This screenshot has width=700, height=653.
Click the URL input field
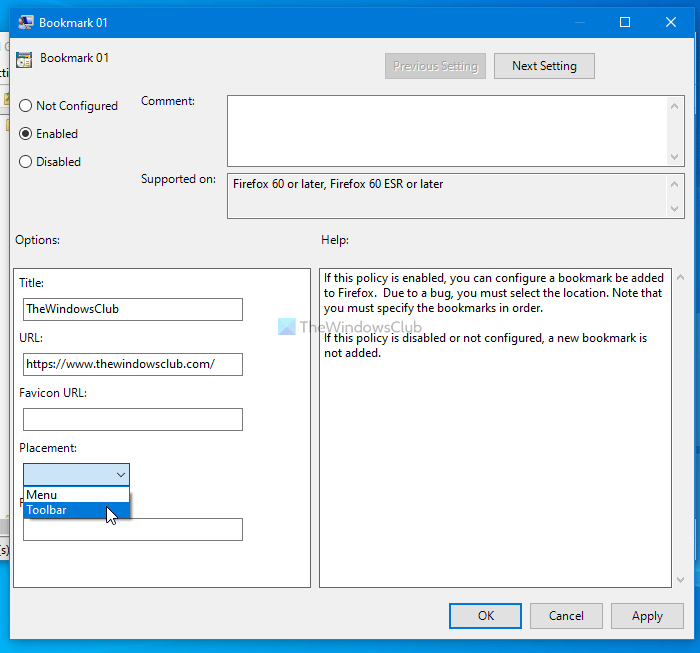click(x=133, y=364)
